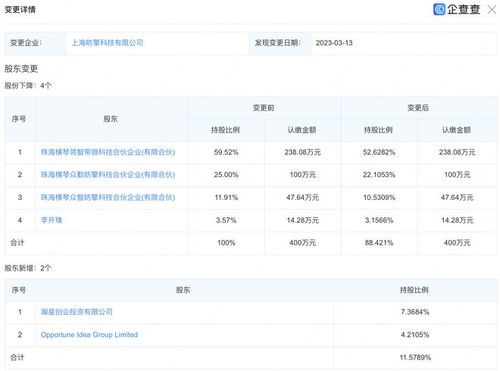Open the shareholder link holding 25.00% before
This screenshot has height=371, width=500.
pyautogui.click(x=108, y=175)
